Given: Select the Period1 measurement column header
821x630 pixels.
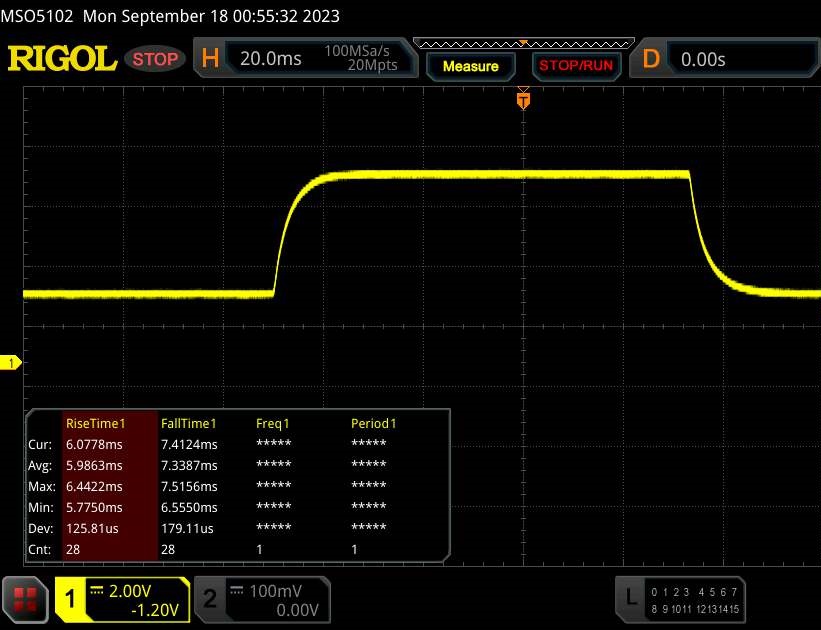Looking at the screenshot, I should point(373,423).
